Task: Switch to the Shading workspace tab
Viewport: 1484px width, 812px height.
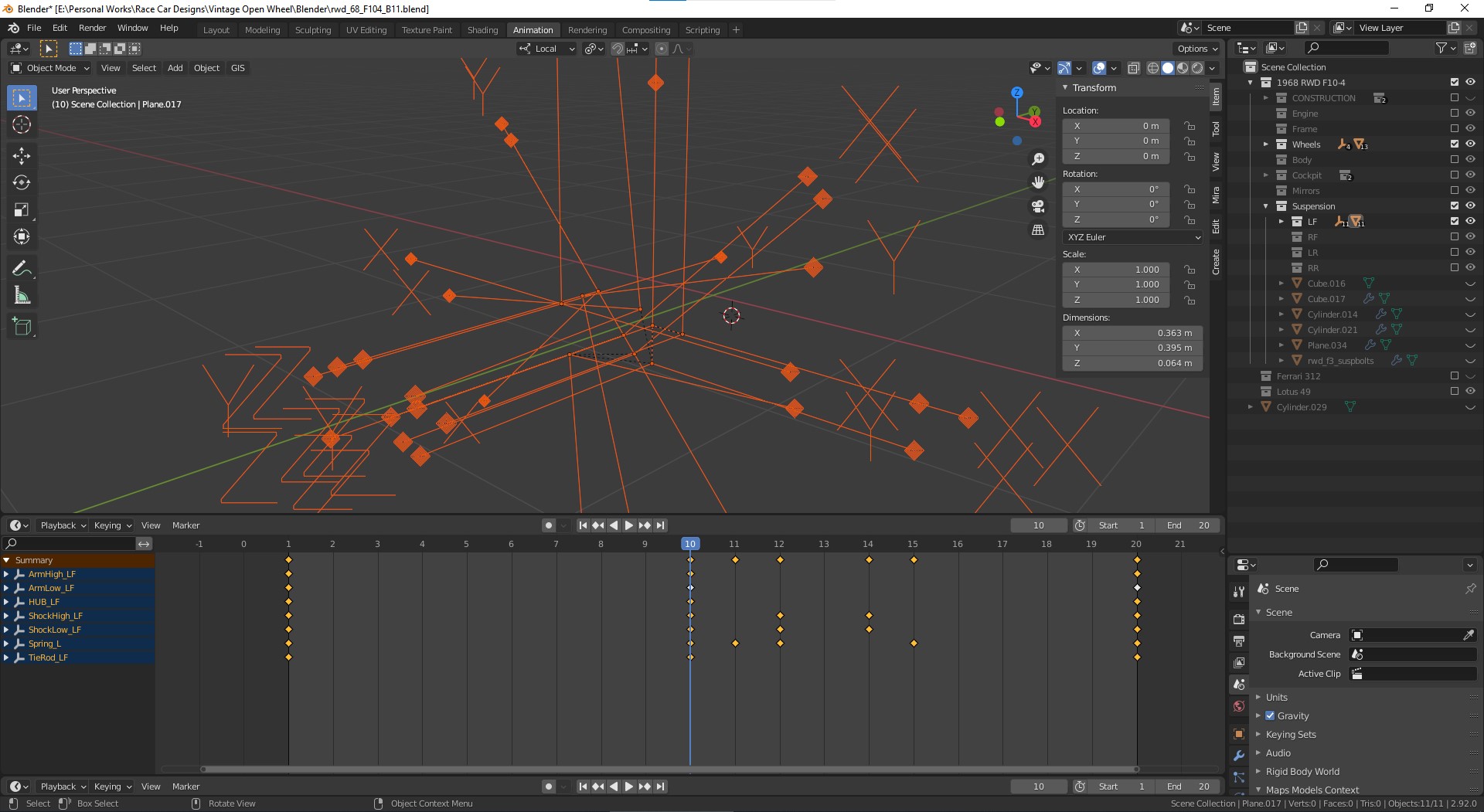Action: click(x=482, y=30)
